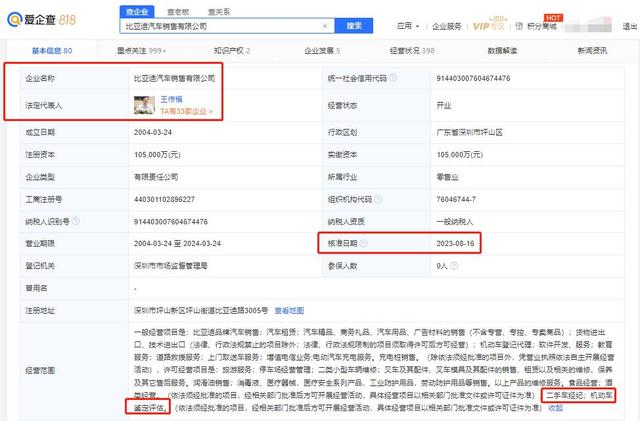Screen dimensions: 640x421
Task: Click the 爱企查 logo
Action: pos(41,19)
